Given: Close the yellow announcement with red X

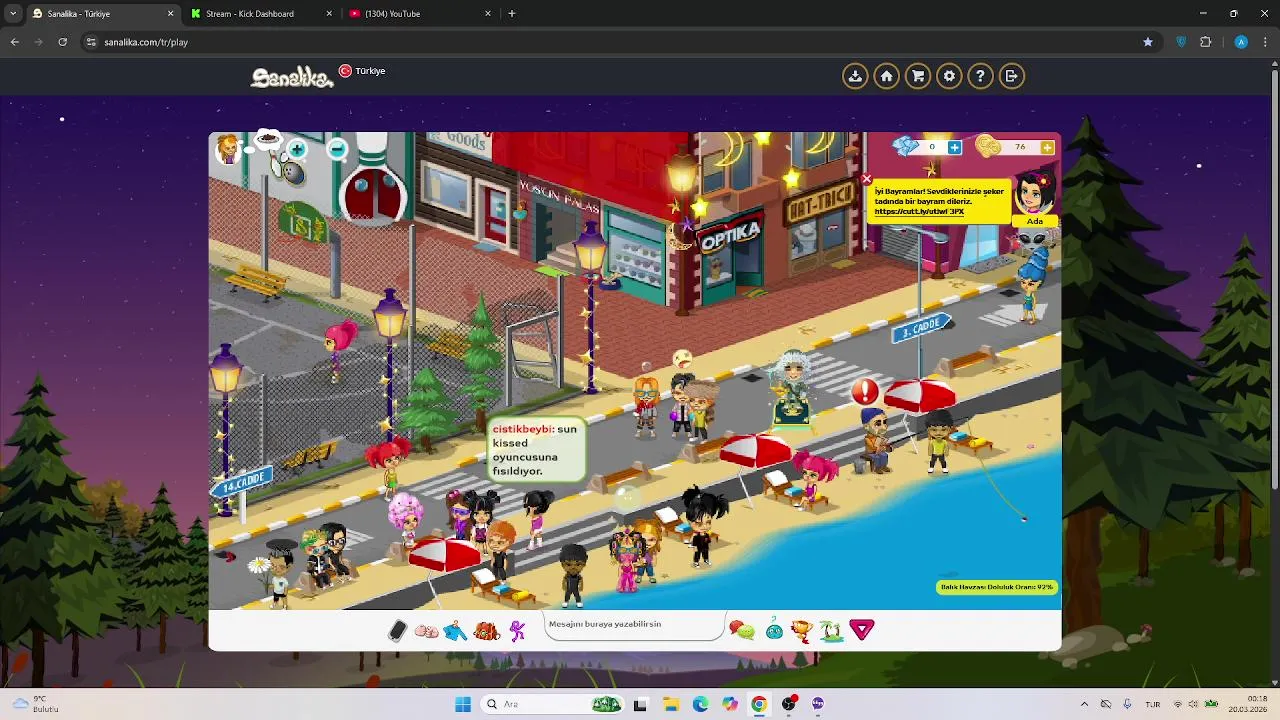Looking at the screenshot, I should click(x=866, y=180).
